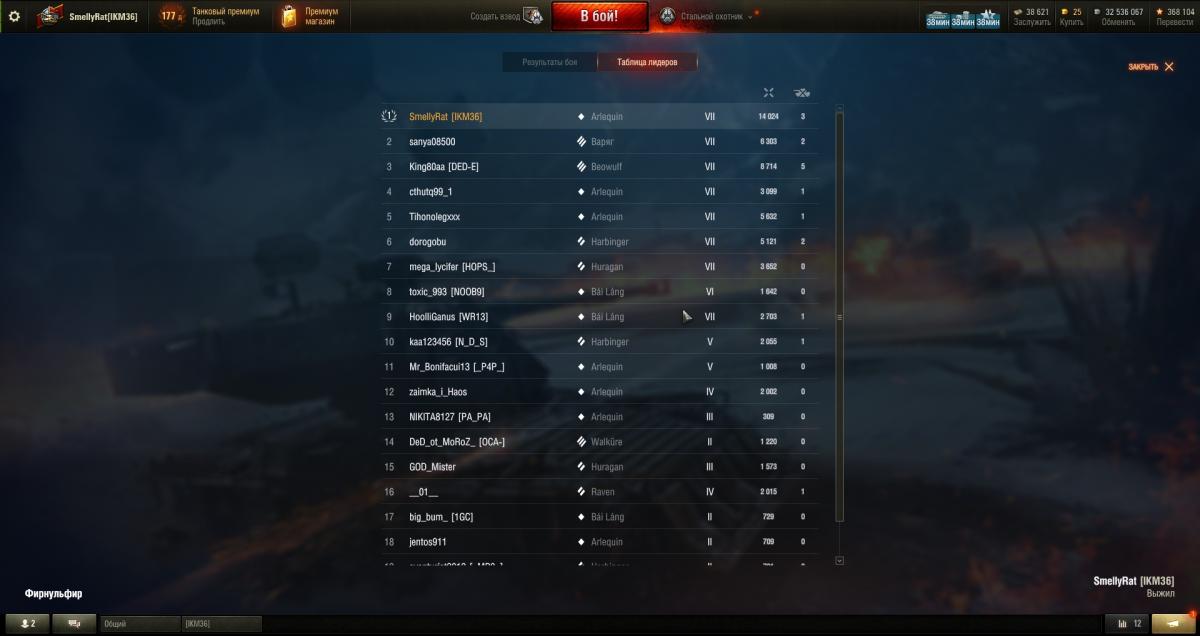Image resolution: width=1200 pixels, height=636 pixels.
Task: Open the notifications button with red badge
Action: tap(1173, 623)
